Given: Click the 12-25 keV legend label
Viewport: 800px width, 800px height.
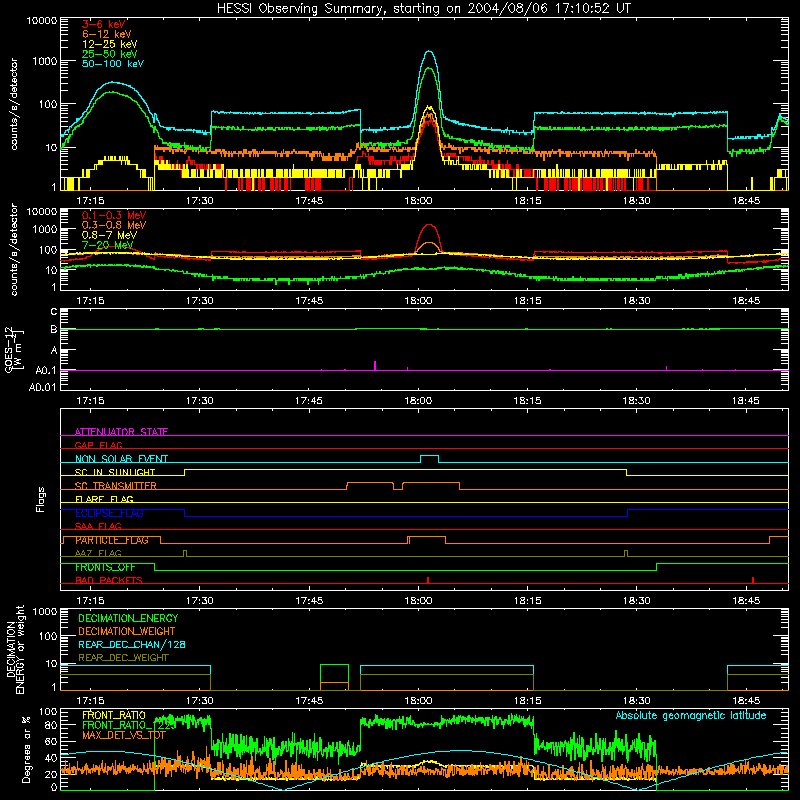Looking at the screenshot, I should coord(110,44).
